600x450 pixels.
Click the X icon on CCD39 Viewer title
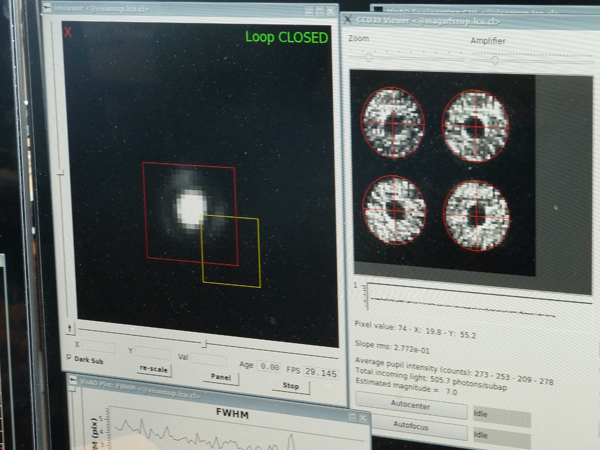tap(348, 19)
